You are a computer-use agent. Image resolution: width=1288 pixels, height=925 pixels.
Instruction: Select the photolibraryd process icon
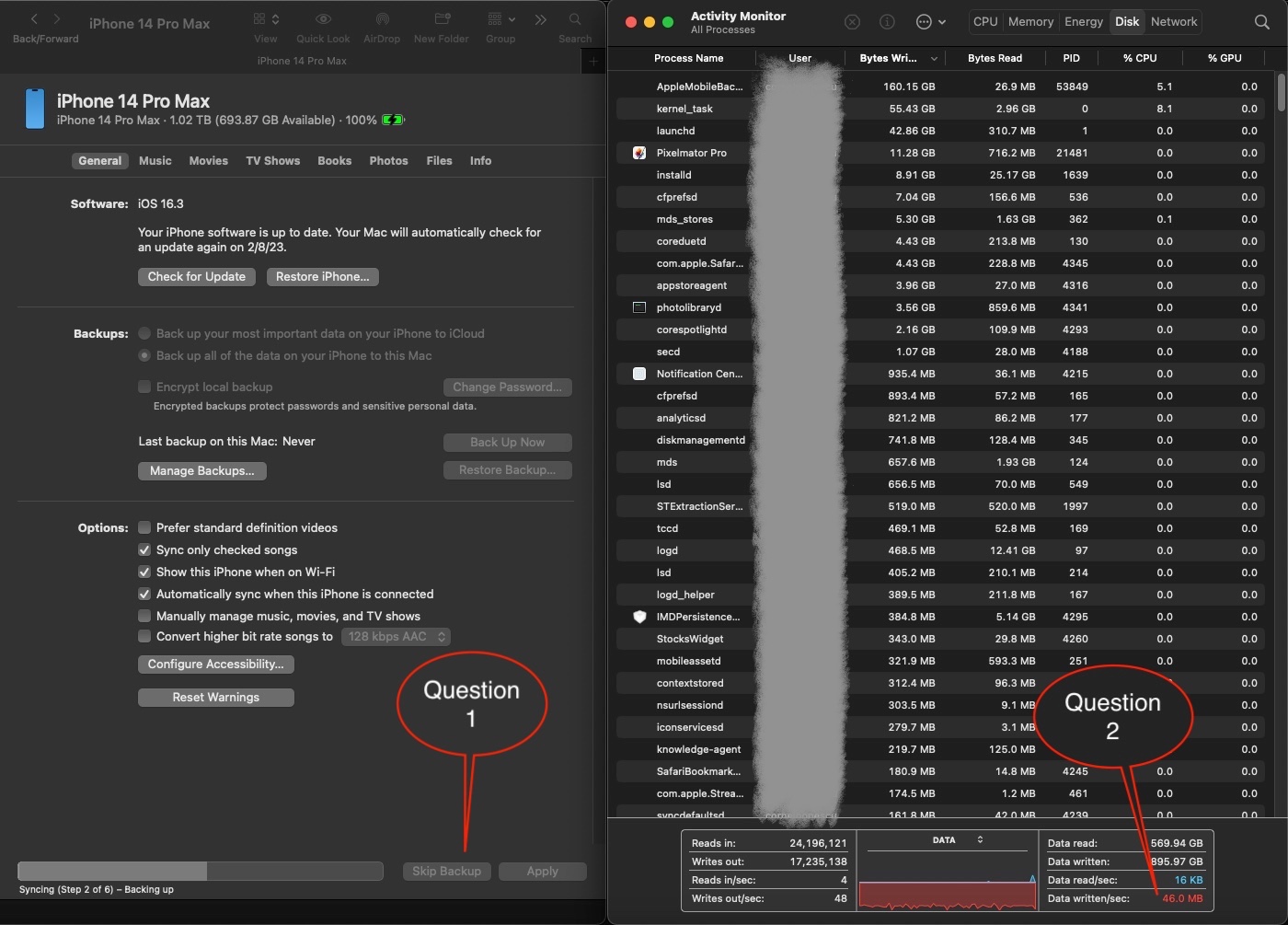tap(639, 307)
